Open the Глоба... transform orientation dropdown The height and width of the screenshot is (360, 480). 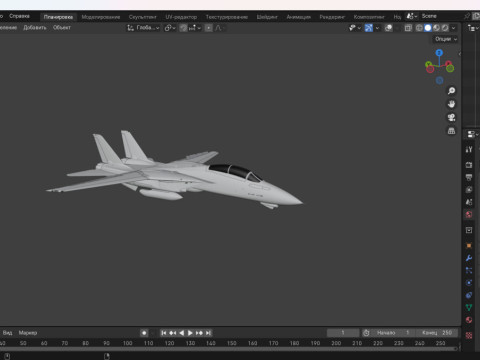click(143, 28)
